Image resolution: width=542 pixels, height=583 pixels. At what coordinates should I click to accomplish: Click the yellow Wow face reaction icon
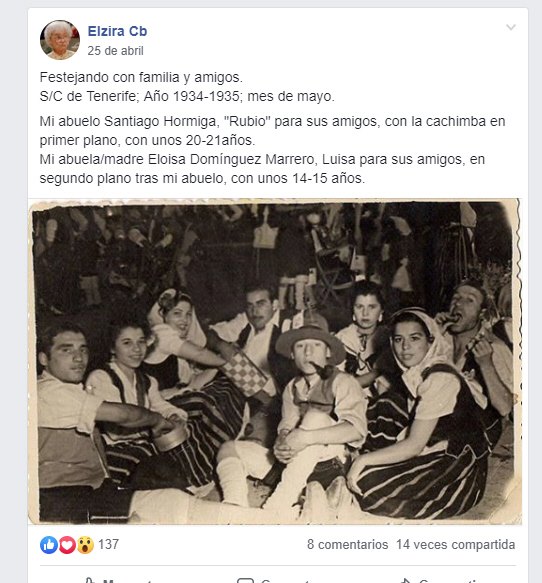[85, 545]
